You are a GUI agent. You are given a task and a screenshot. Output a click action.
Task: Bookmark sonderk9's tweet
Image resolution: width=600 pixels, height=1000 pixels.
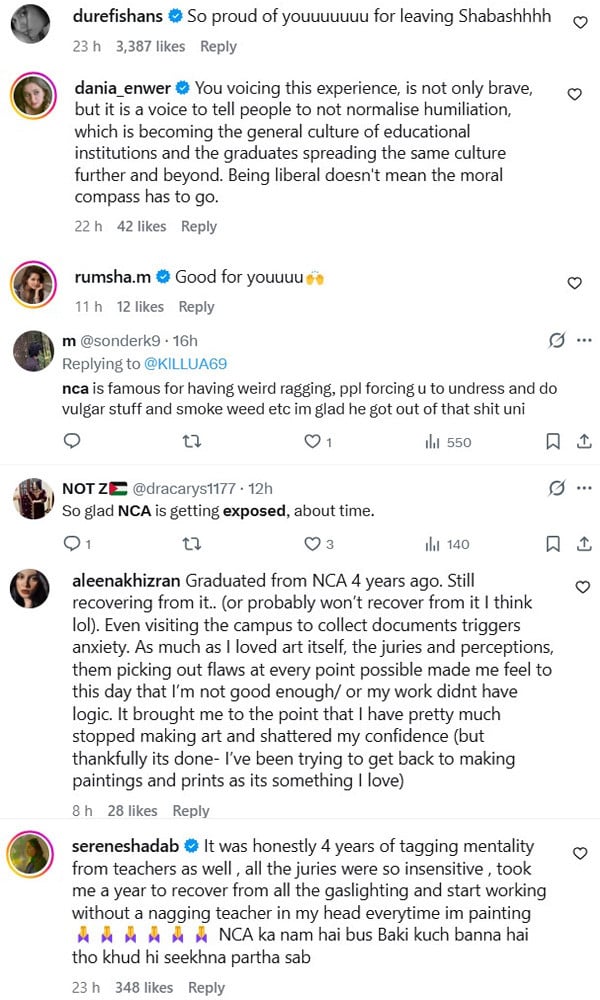click(x=552, y=441)
